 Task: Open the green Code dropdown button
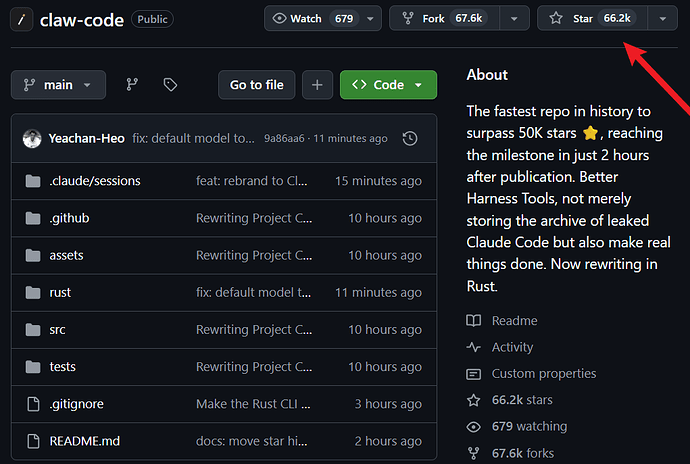coord(388,85)
